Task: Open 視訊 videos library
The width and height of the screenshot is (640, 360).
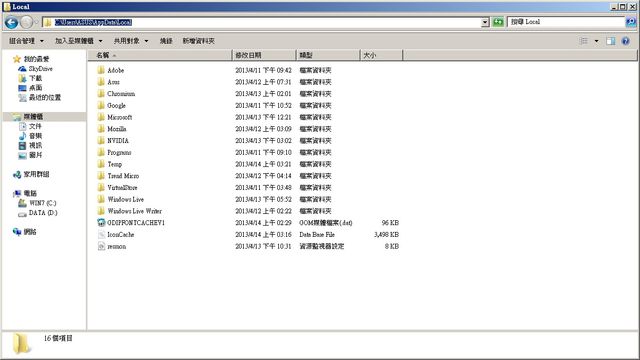Action: coord(30,145)
